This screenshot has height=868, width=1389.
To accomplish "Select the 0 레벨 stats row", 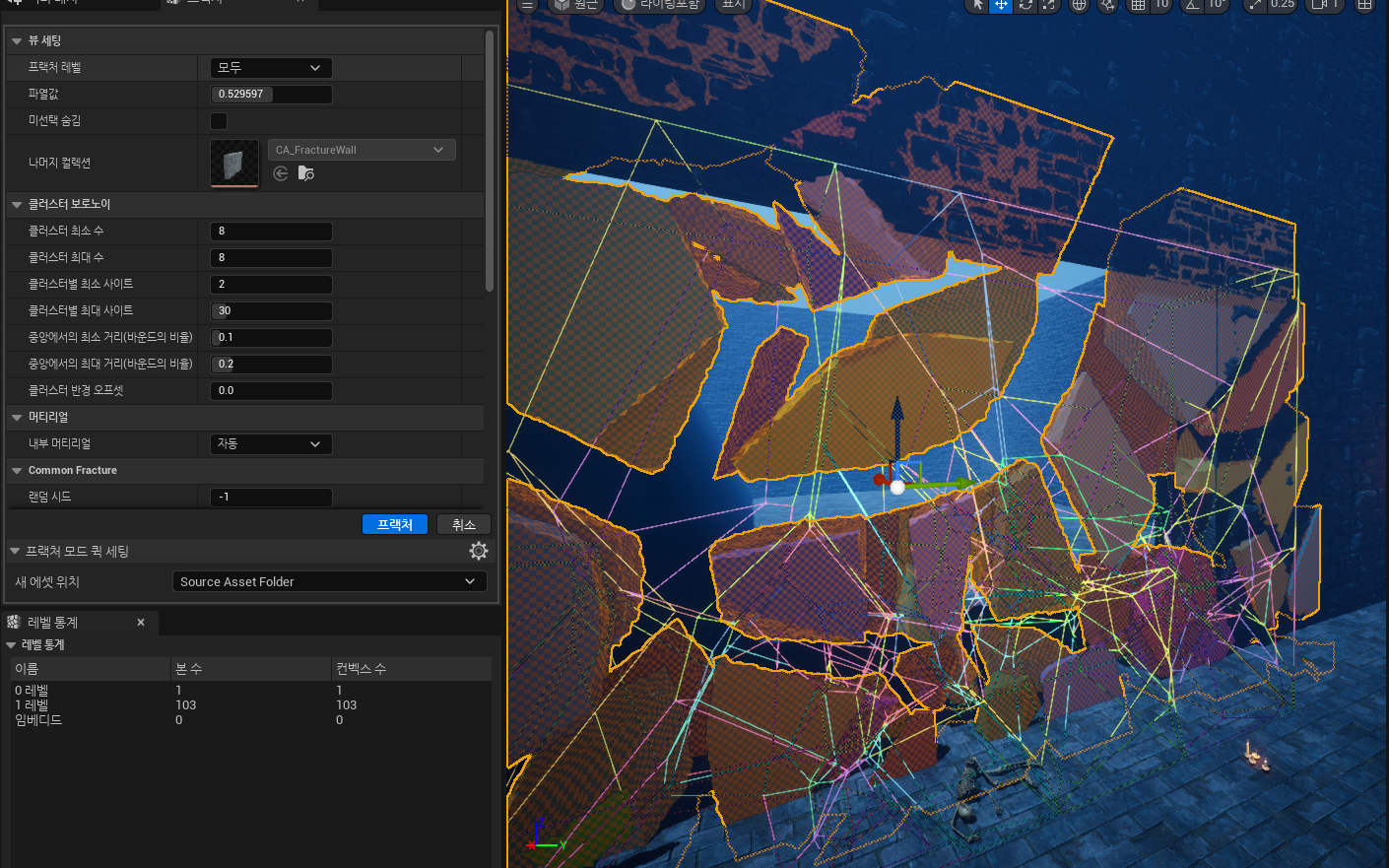I will 251,691.
